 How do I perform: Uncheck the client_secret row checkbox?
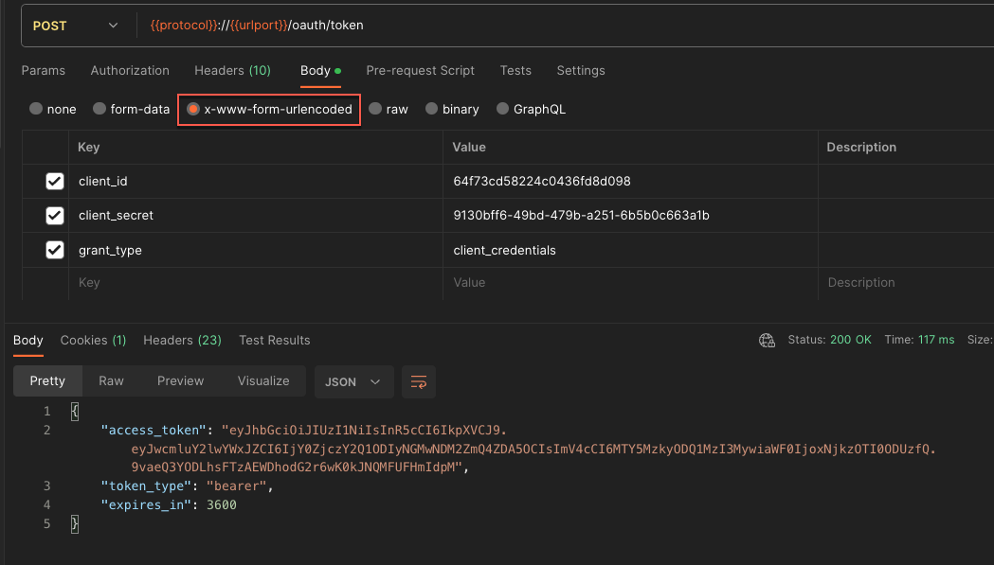[x=55, y=215]
